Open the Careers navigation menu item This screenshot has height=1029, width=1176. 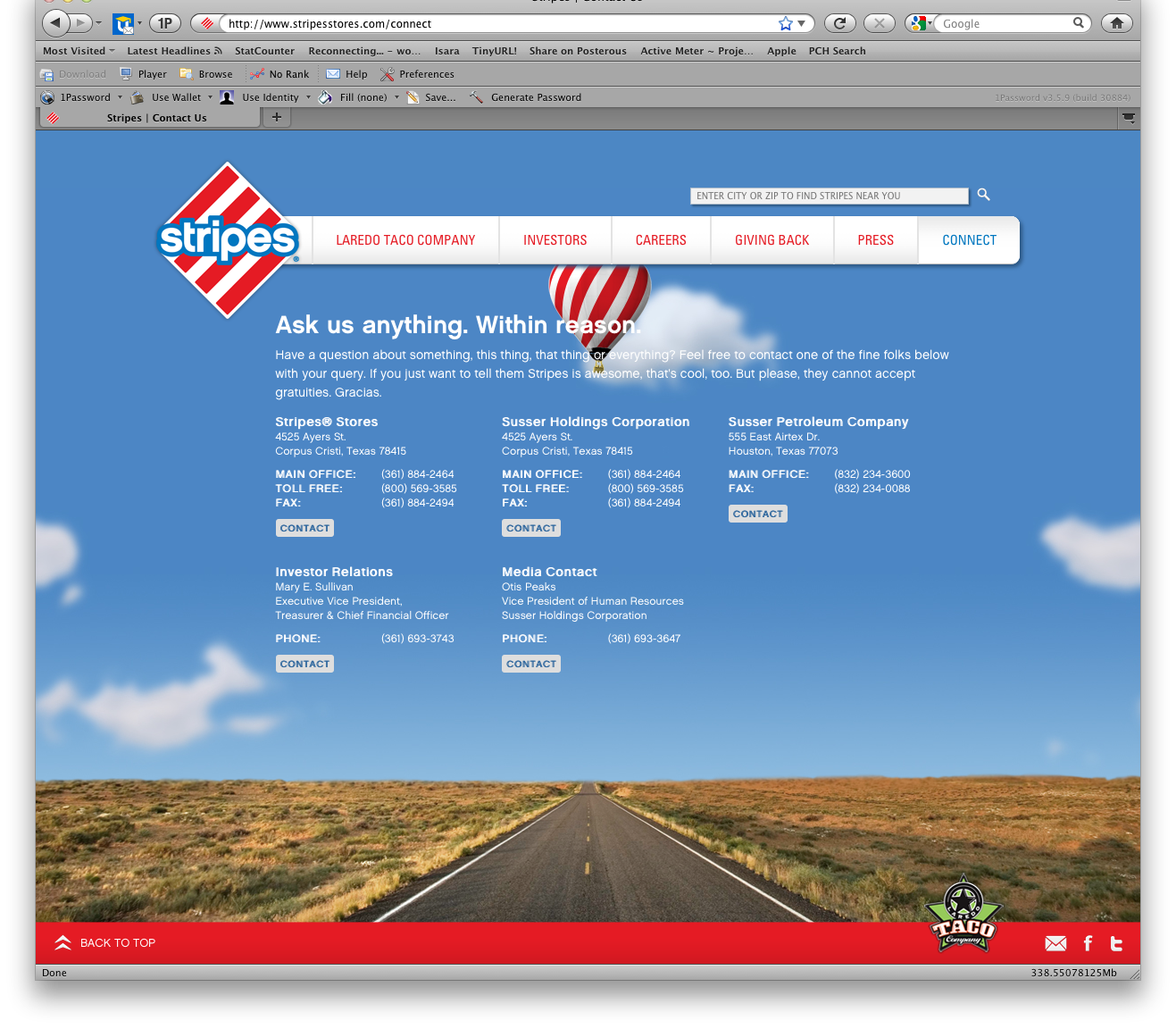[661, 240]
